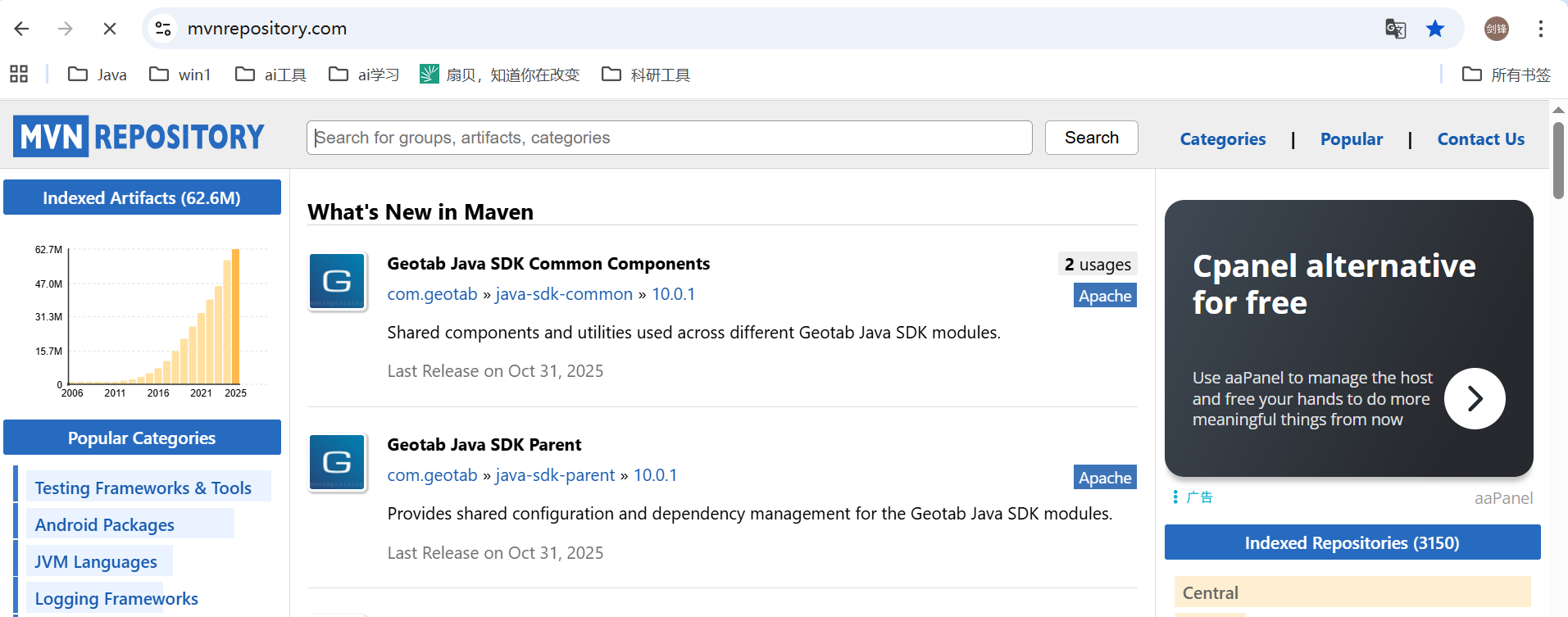Click com.geotab group in java-sdk-parent row

click(432, 475)
